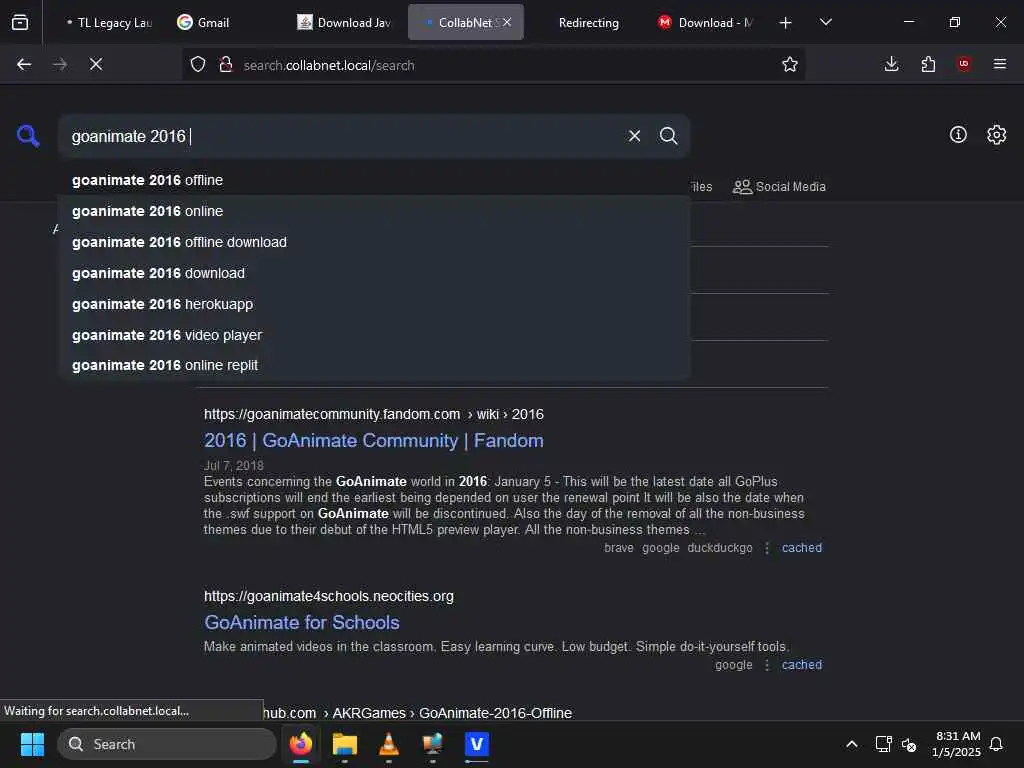Open the extensions puzzle icon
1024x768 pixels.
(x=928, y=64)
